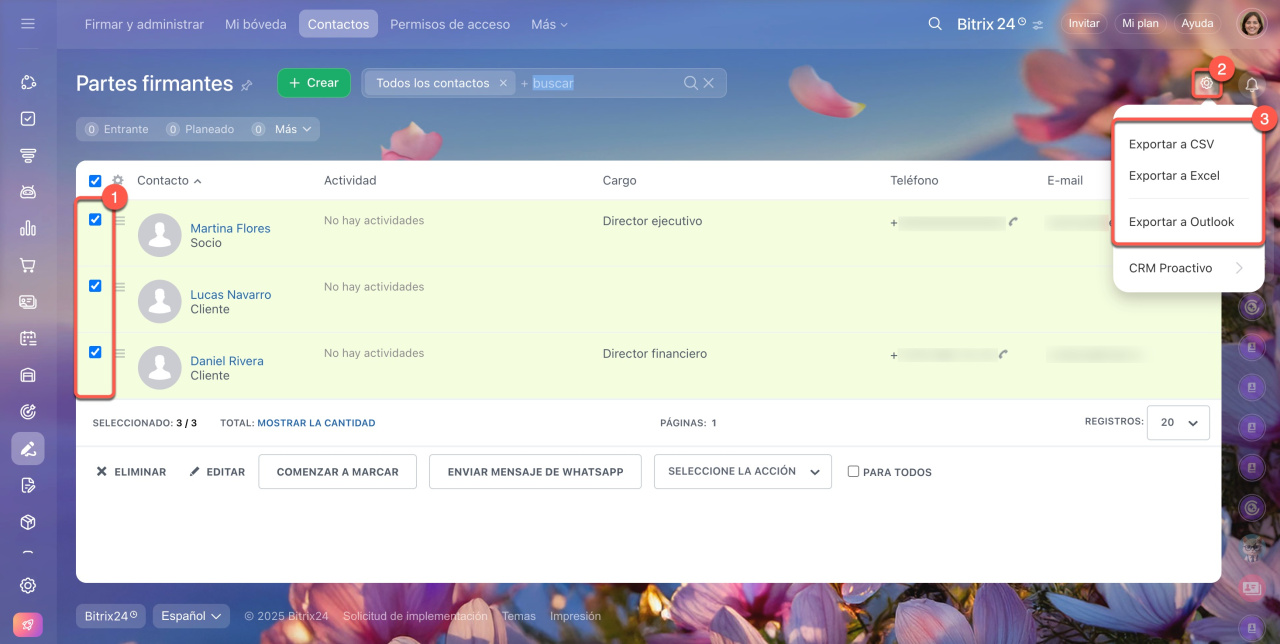Open the Permisos de acceso tab
Image resolution: width=1280 pixels, height=644 pixels.
click(450, 24)
